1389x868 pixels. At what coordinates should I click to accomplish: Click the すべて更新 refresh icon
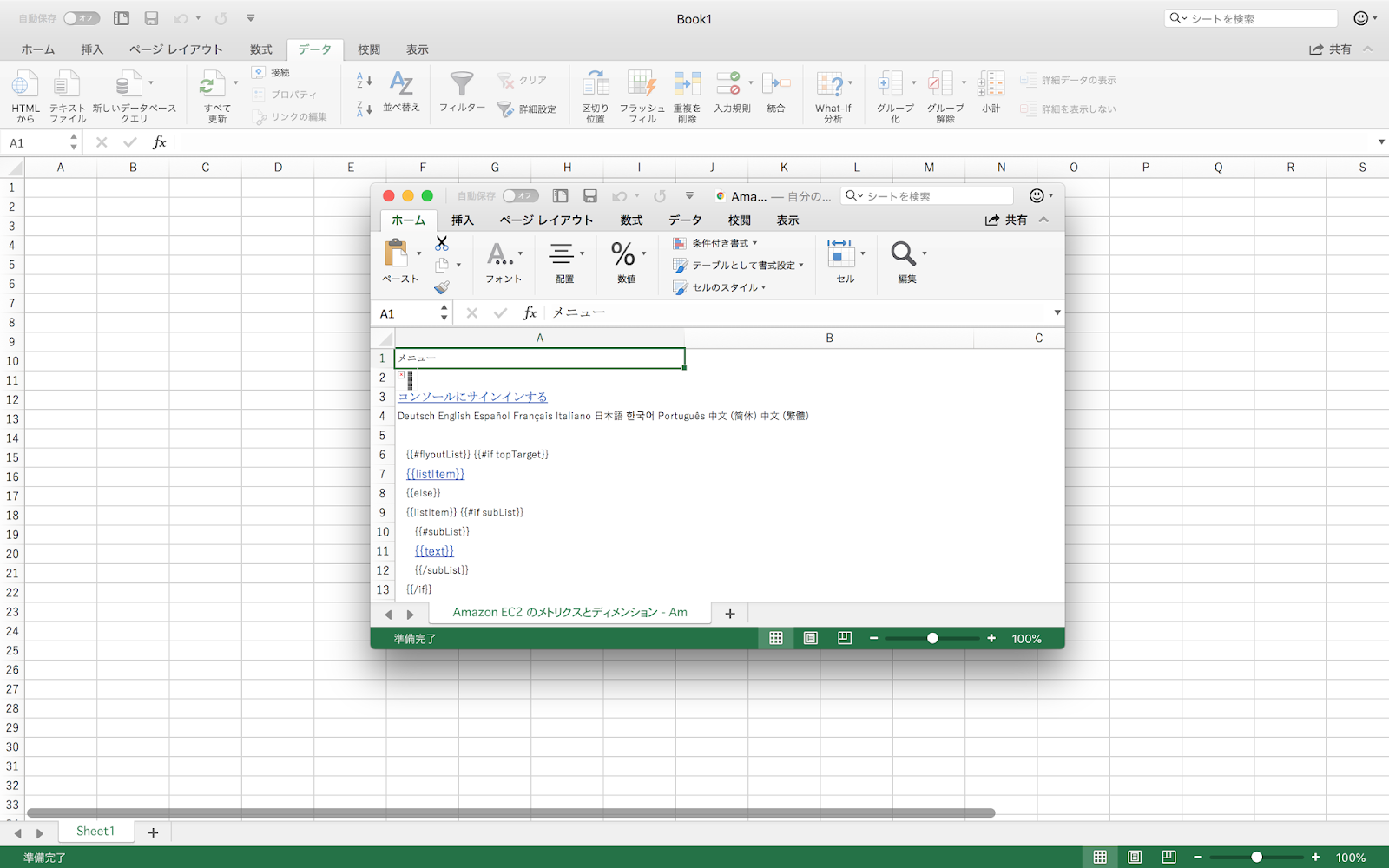211,85
